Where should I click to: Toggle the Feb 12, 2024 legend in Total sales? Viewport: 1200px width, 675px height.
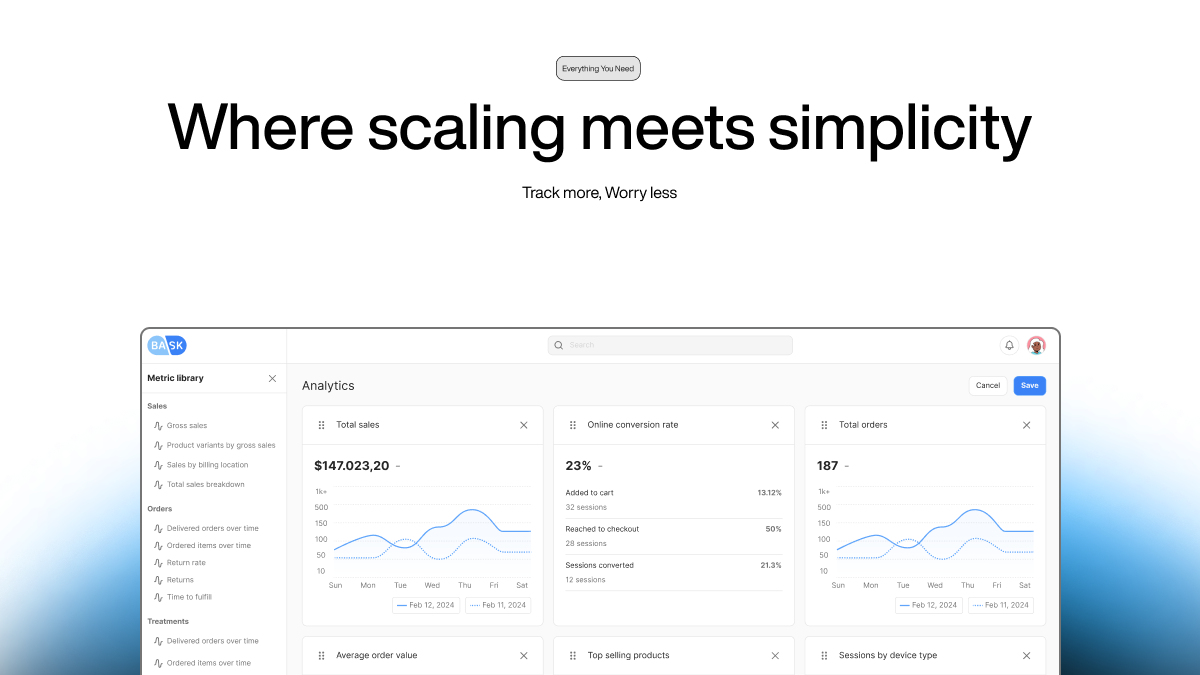point(426,605)
